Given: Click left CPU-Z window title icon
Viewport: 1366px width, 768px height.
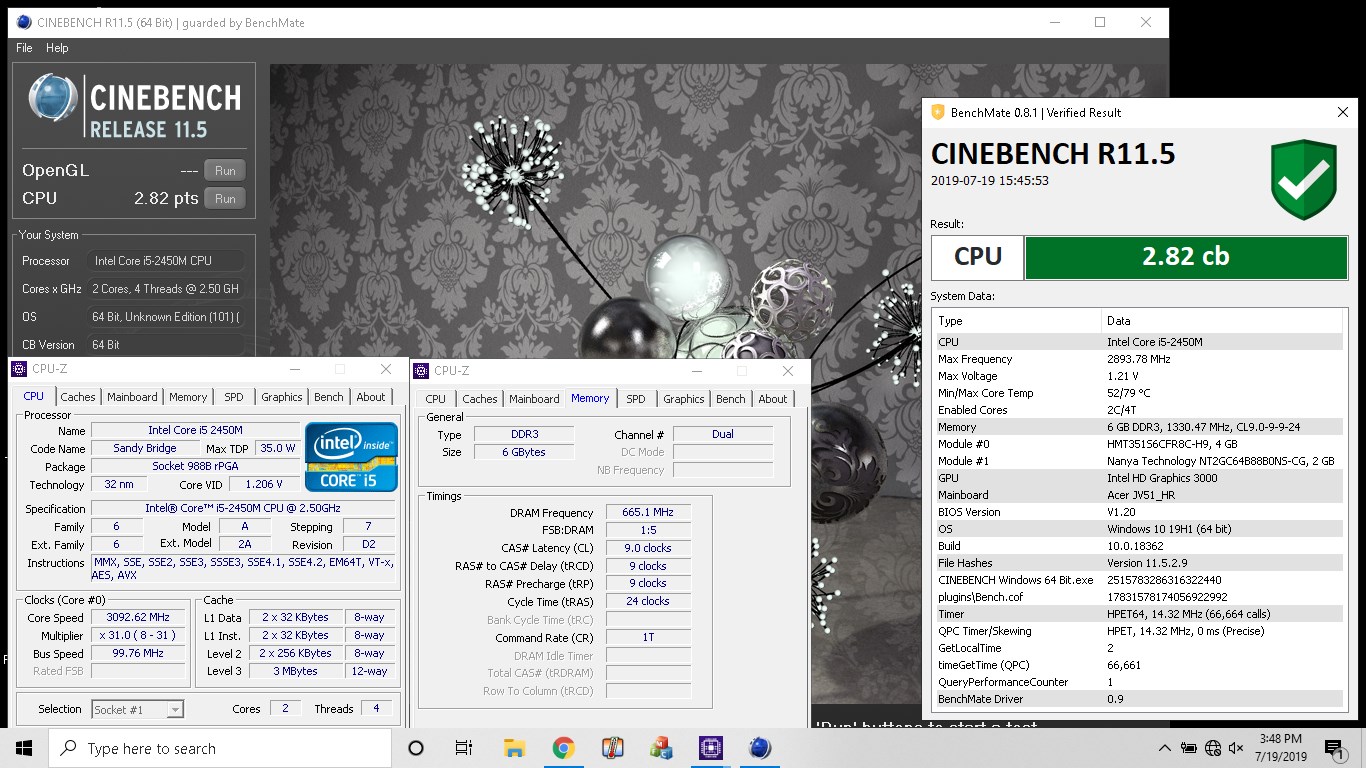Looking at the screenshot, I should 19,369.
